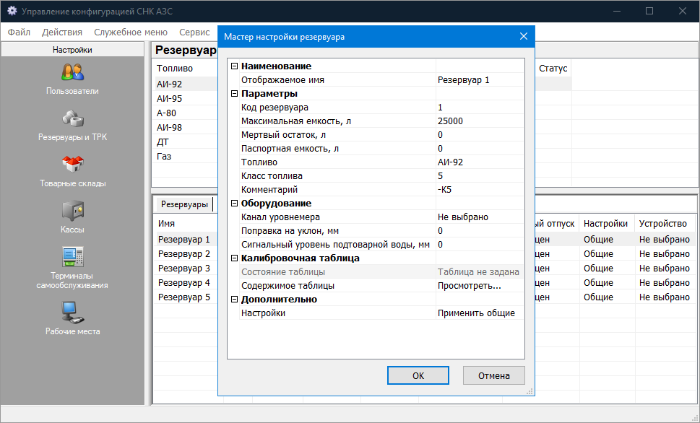Collapse the Оборудование property group

coord(234,203)
